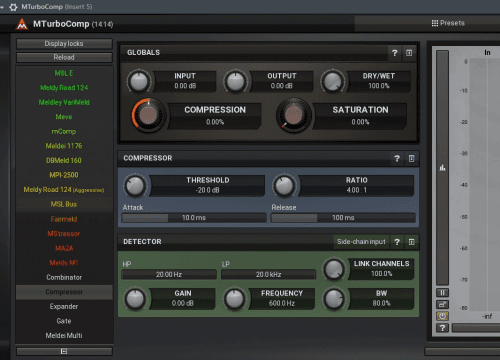Select the MA2A device
The width and height of the screenshot is (500, 360).
point(64,248)
